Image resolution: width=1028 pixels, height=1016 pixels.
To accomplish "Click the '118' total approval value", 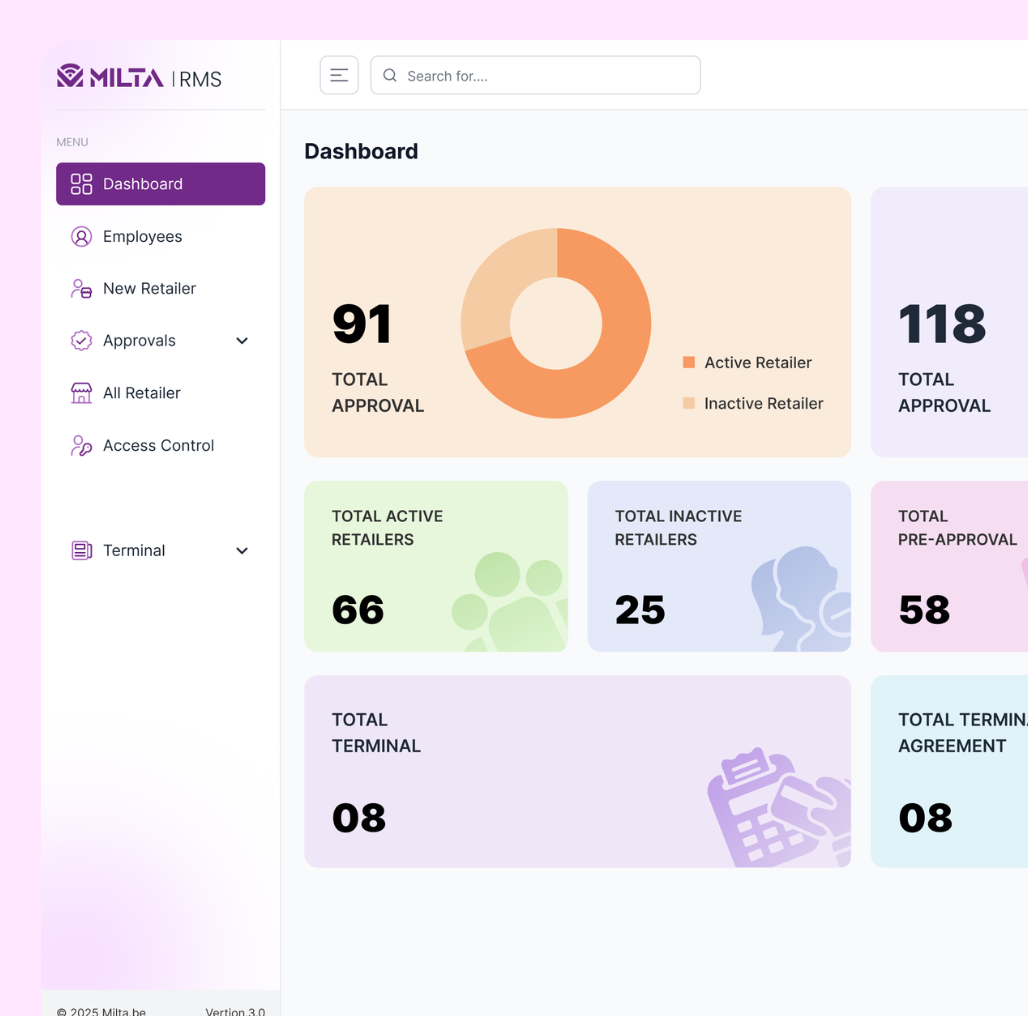I will (x=942, y=324).
